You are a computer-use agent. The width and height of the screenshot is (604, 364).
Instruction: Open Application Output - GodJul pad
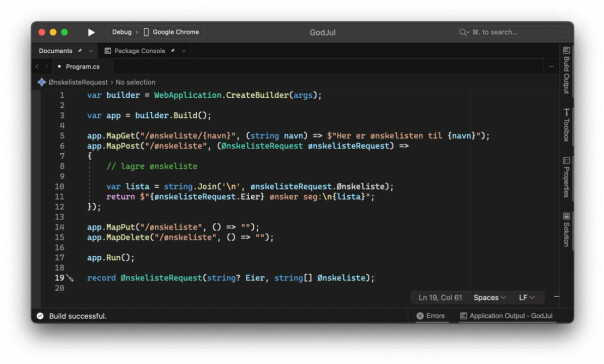tap(507, 316)
